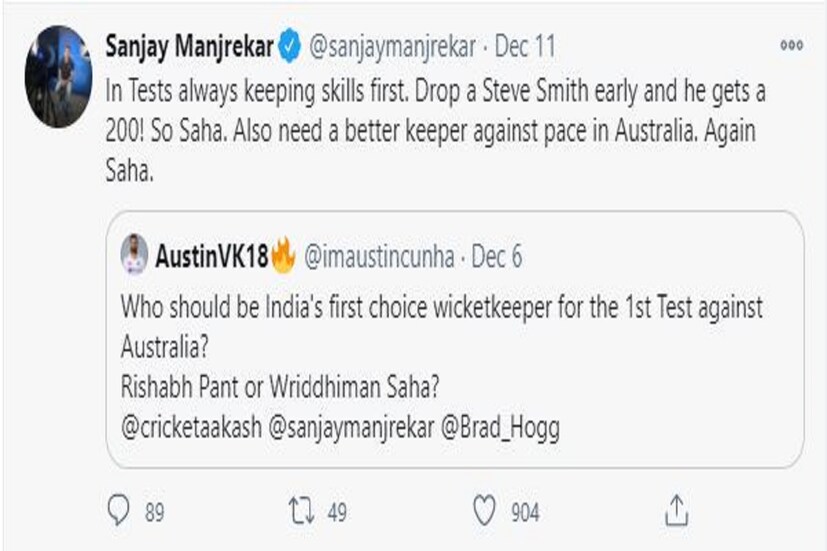The width and height of the screenshot is (827, 551).
Task: Click the retweet arrows icon
Action: (301, 511)
